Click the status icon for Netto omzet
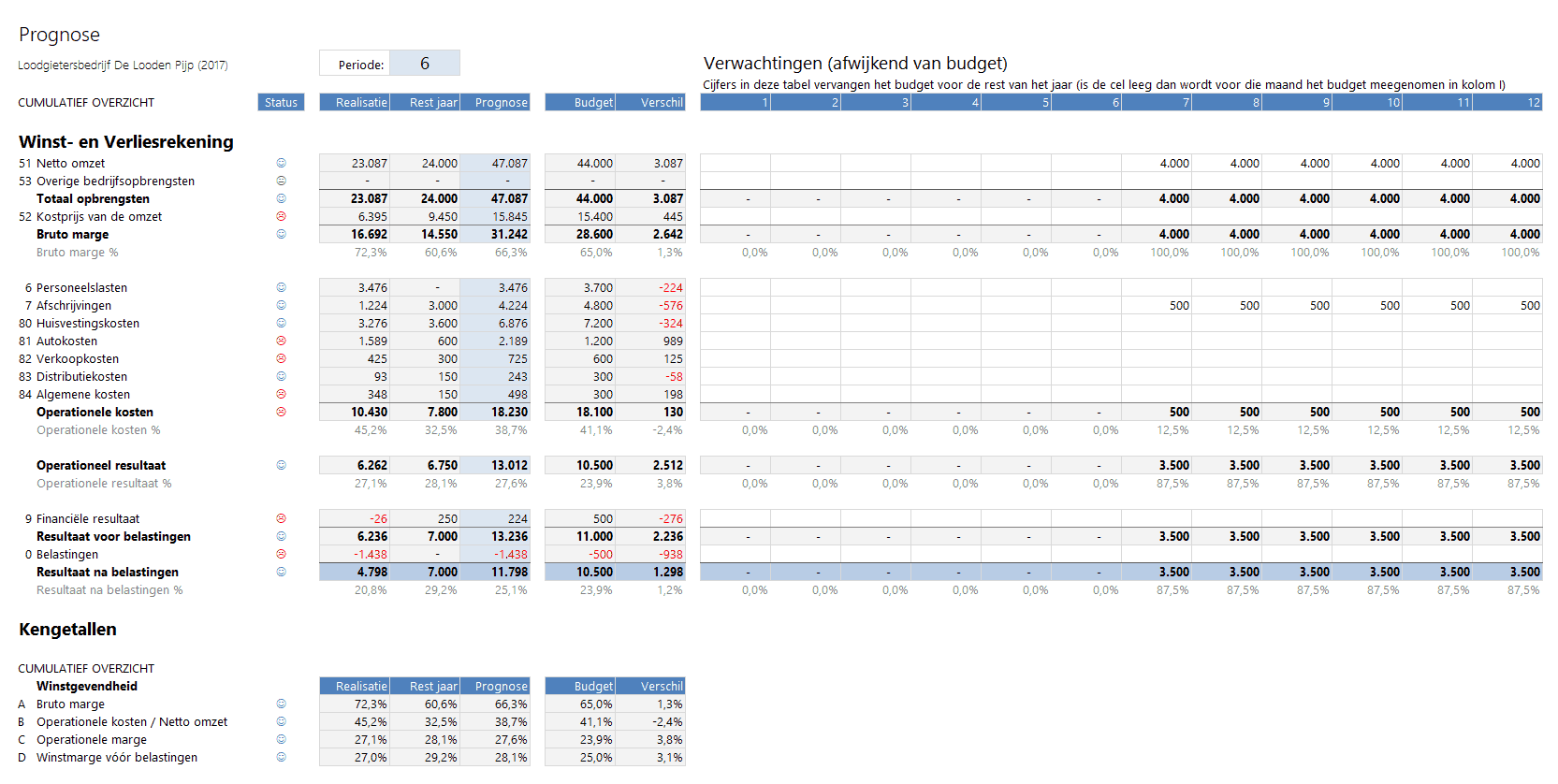1558x784 pixels. point(281,163)
